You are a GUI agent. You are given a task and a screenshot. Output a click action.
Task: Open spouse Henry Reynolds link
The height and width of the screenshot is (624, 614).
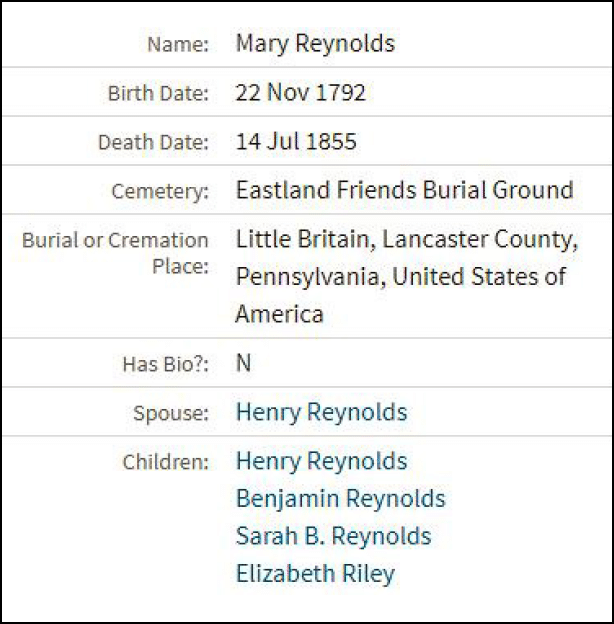click(x=321, y=412)
